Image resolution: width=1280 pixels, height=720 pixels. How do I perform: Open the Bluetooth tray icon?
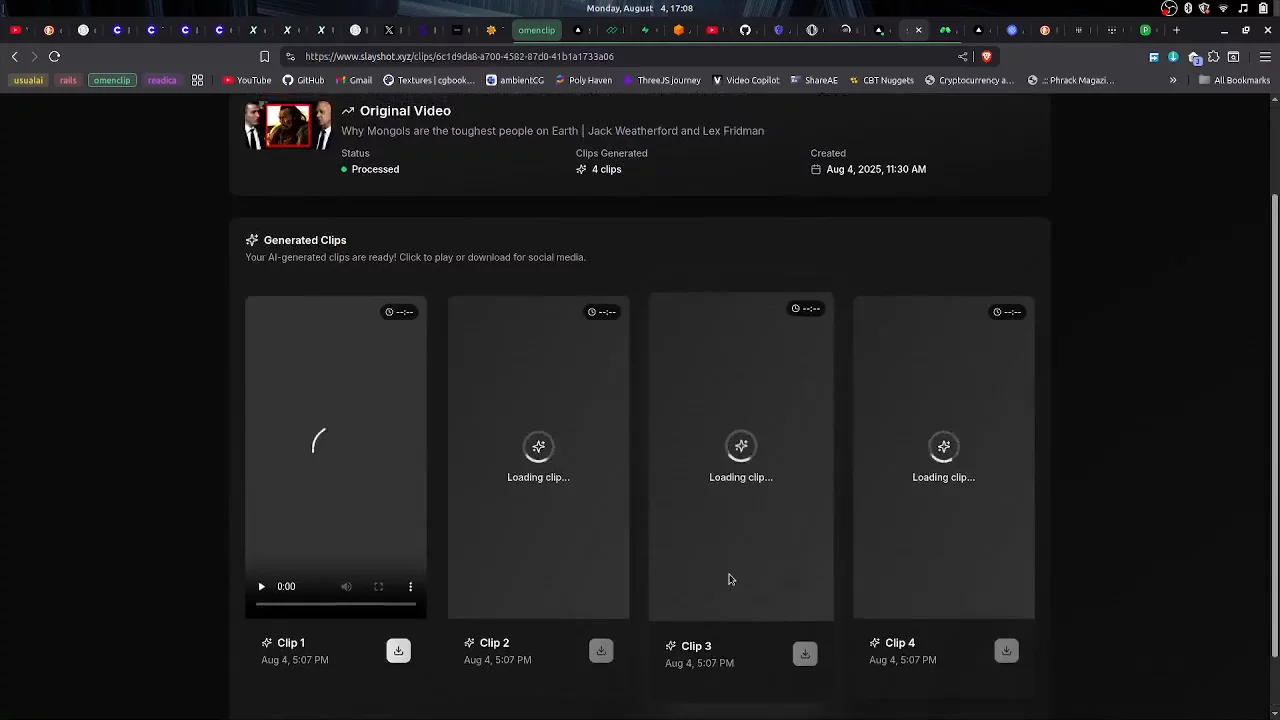pyautogui.click(x=1188, y=8)
